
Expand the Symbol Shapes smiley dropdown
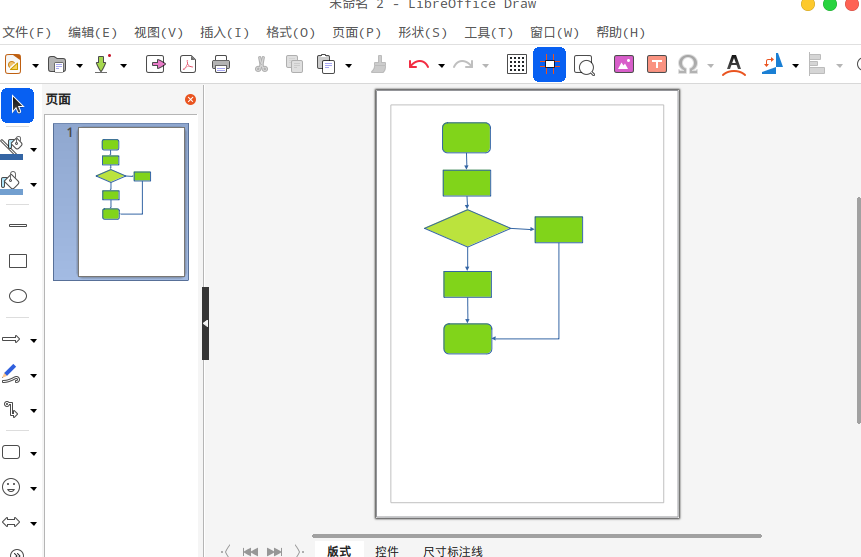(34, 489)
